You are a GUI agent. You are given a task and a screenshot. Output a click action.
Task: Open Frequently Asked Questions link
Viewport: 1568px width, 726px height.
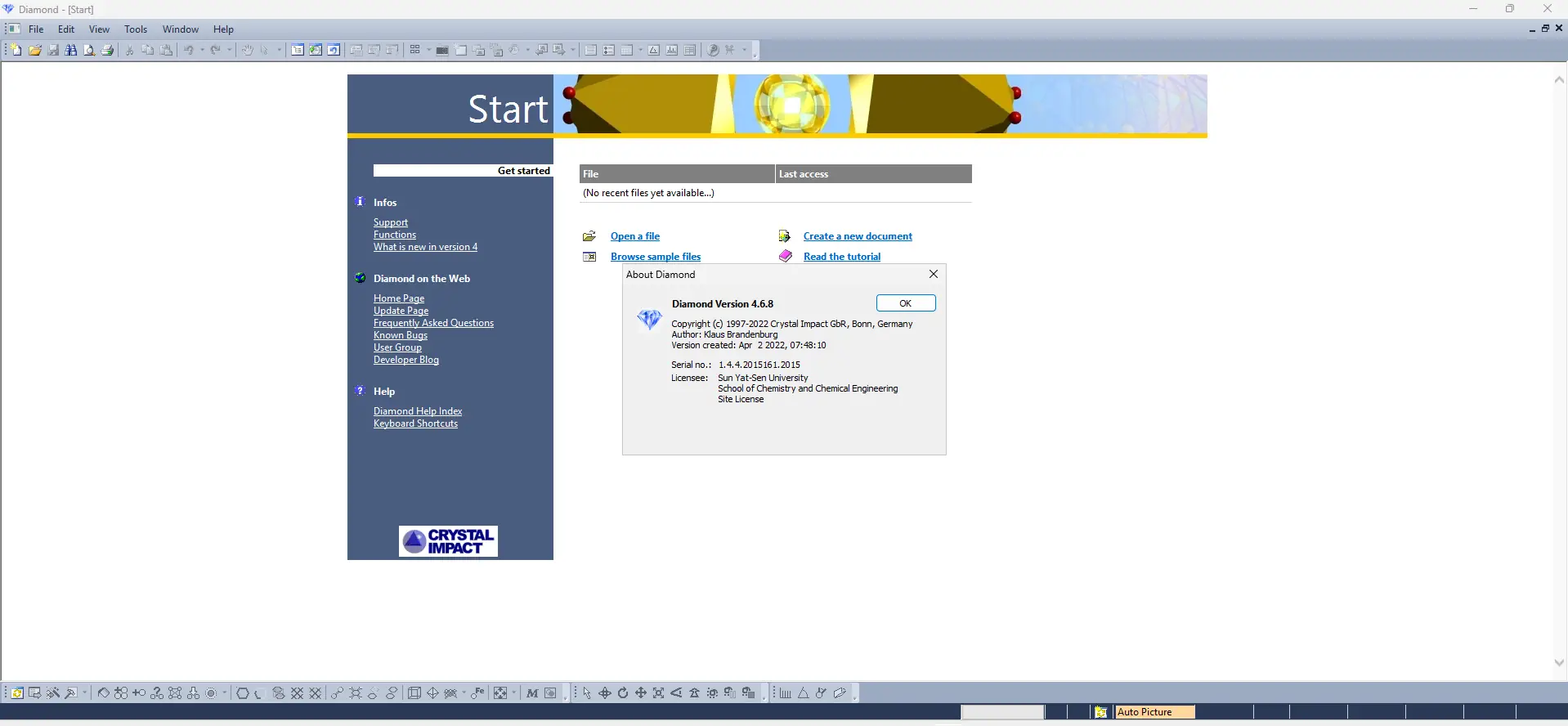434,323
